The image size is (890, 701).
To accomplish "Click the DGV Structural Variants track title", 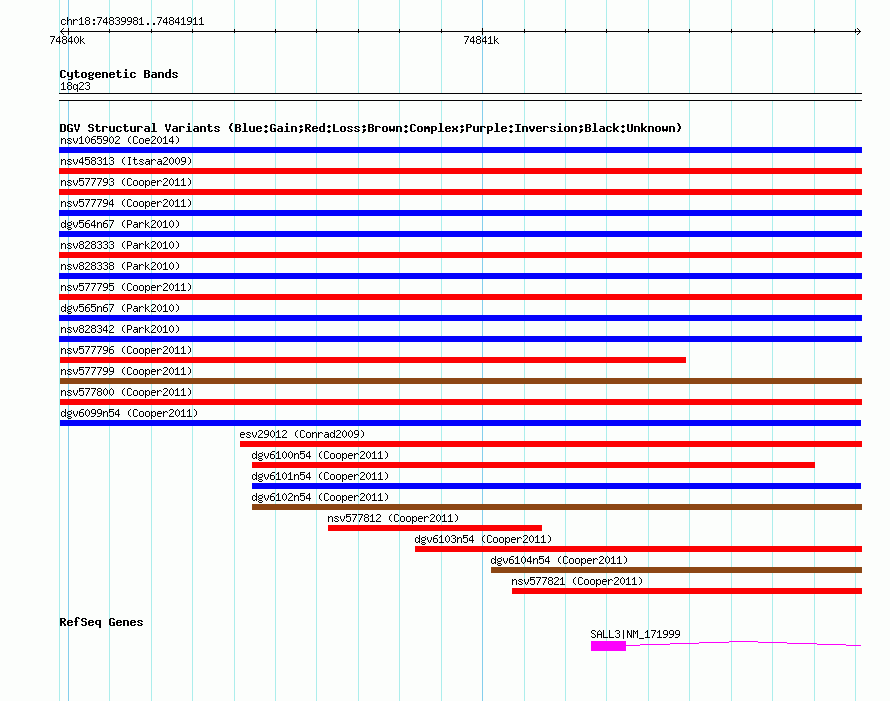I will (x=370, y=128).
